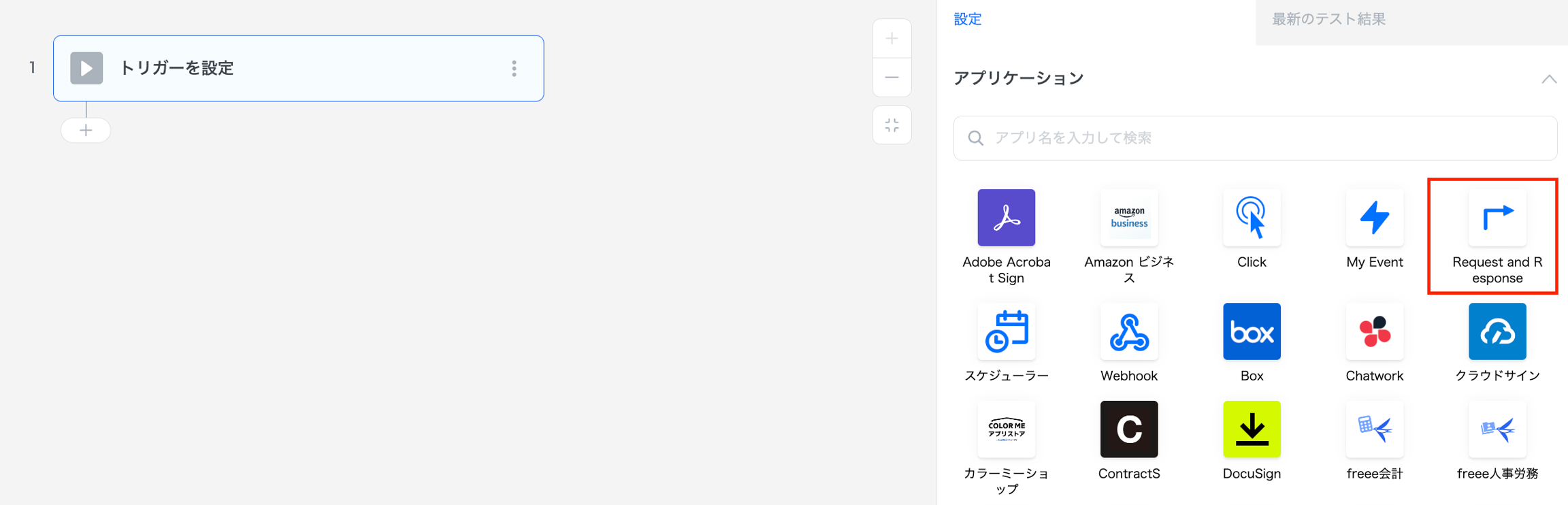1568x505 pixels.
Task: Choose the Amazon Business application
Action: pos(1128,218)
